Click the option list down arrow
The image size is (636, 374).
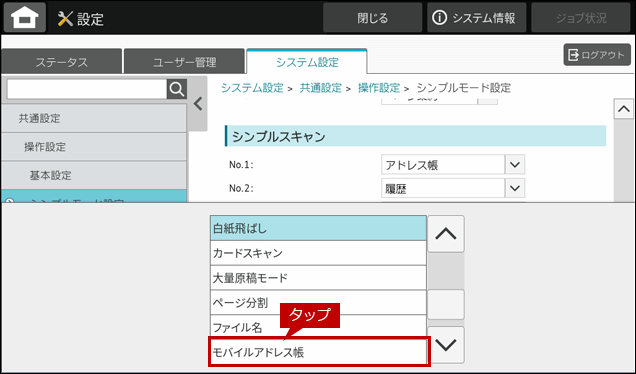click(x=446, y=345)
